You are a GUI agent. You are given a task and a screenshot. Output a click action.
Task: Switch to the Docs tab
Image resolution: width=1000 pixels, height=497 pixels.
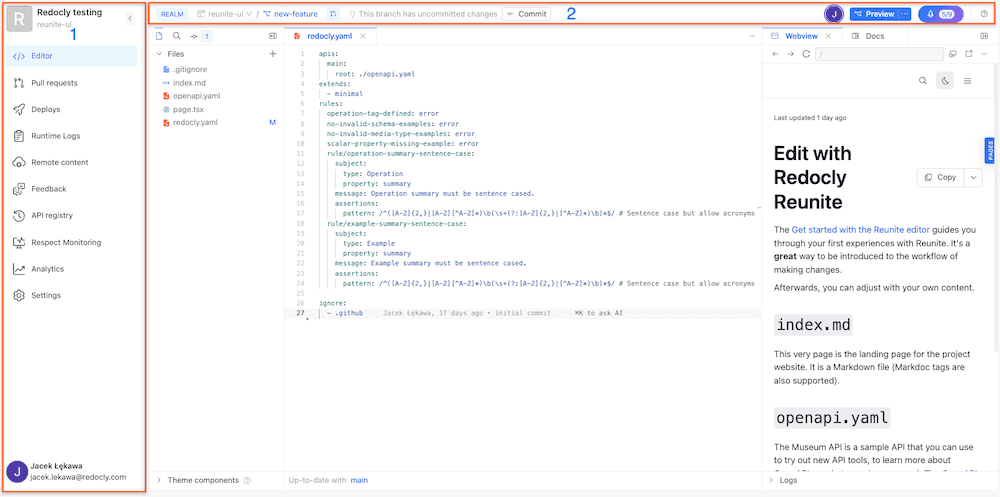[x=868, y=36]
